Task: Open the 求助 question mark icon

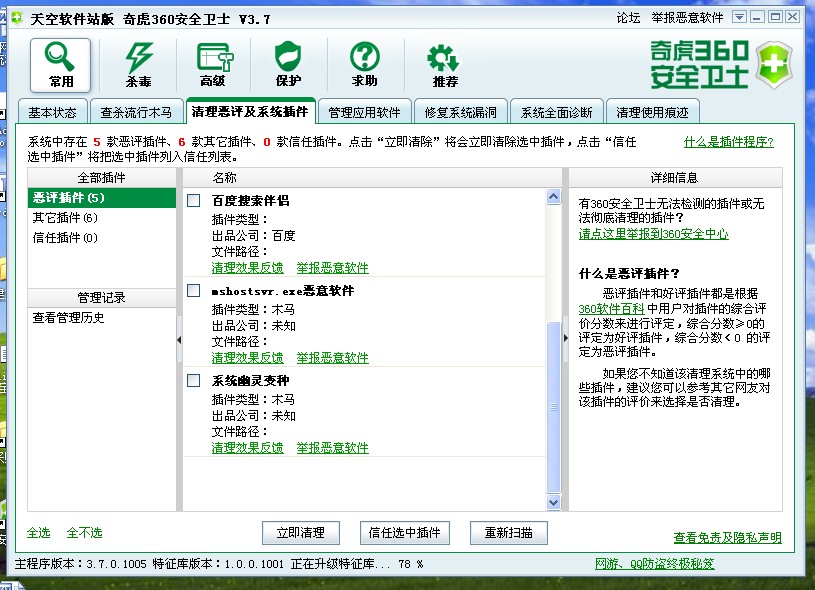Action: coord(364,65)
